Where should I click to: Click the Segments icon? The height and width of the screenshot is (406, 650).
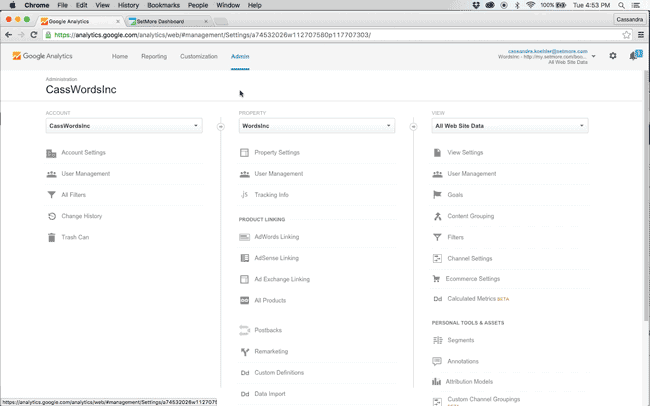pyautogui.click(x=437, y=340)
